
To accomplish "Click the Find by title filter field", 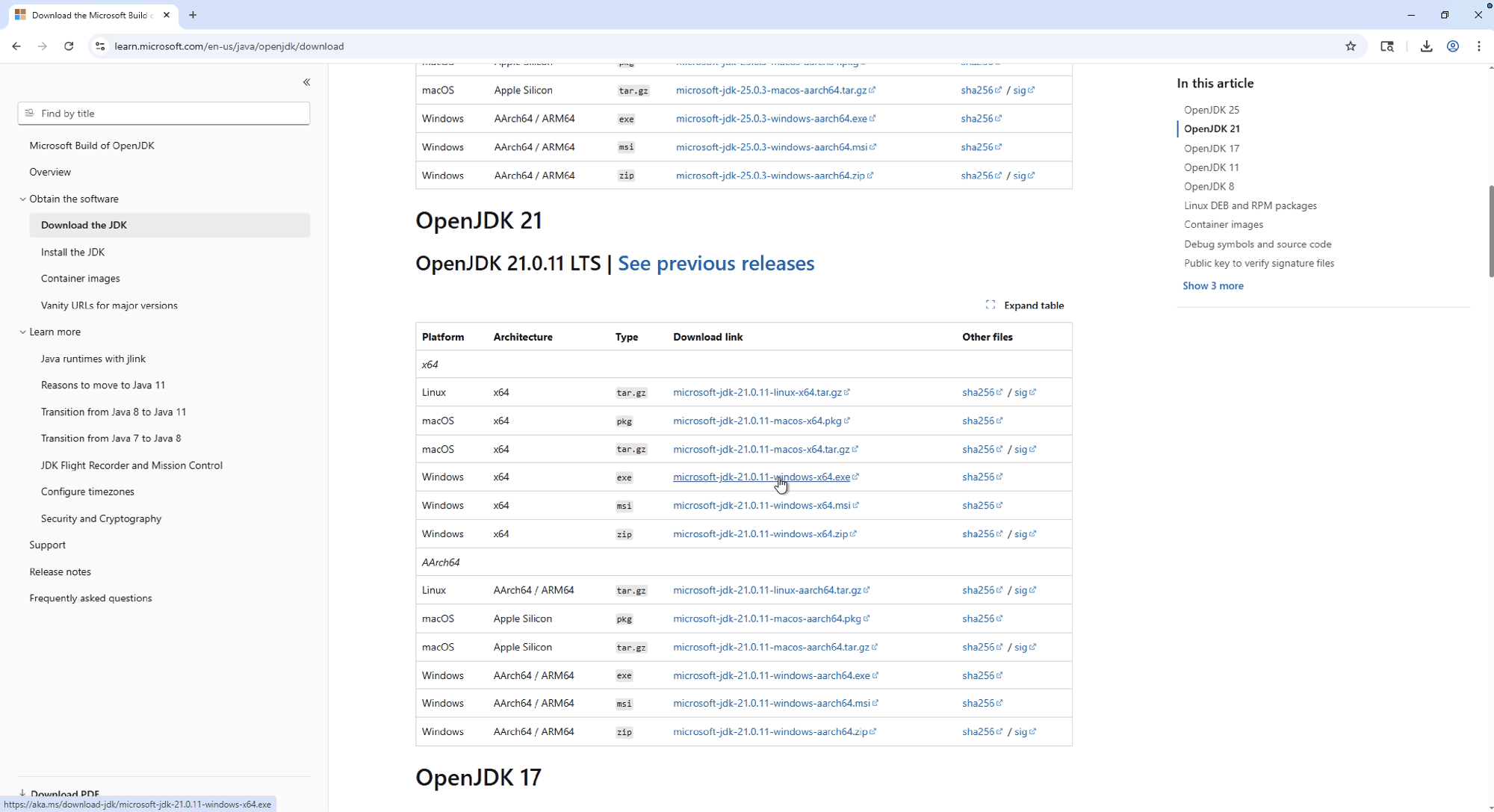I will pos(164,114).
